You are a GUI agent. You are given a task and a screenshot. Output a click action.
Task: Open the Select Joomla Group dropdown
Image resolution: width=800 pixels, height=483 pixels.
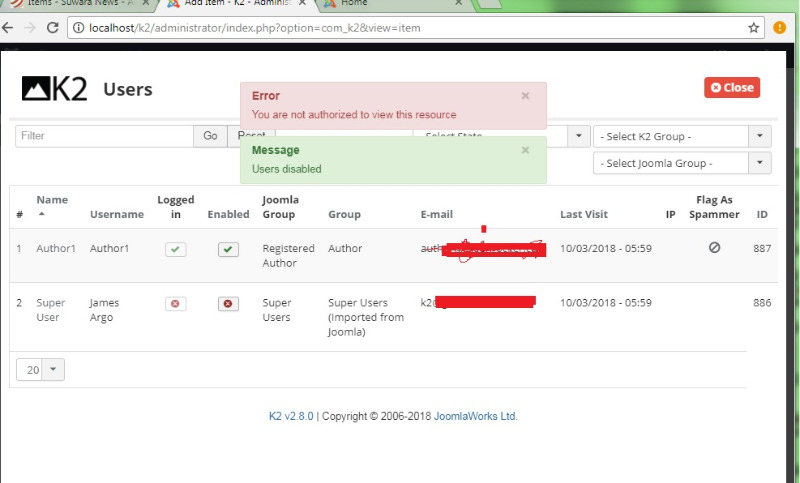pyautogui.click(x=682, y=163)
